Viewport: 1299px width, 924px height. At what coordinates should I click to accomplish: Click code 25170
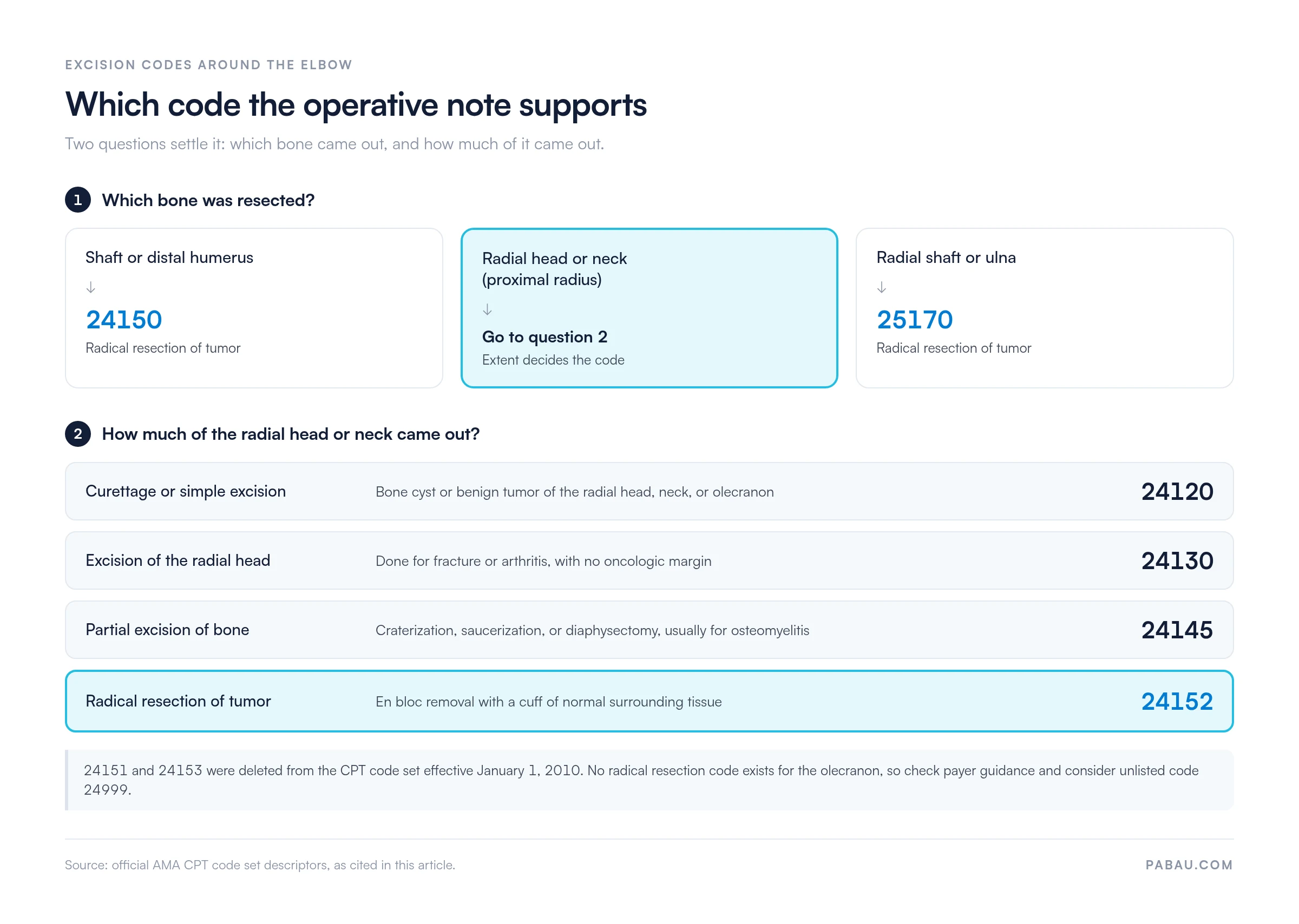tap(915, 320)
